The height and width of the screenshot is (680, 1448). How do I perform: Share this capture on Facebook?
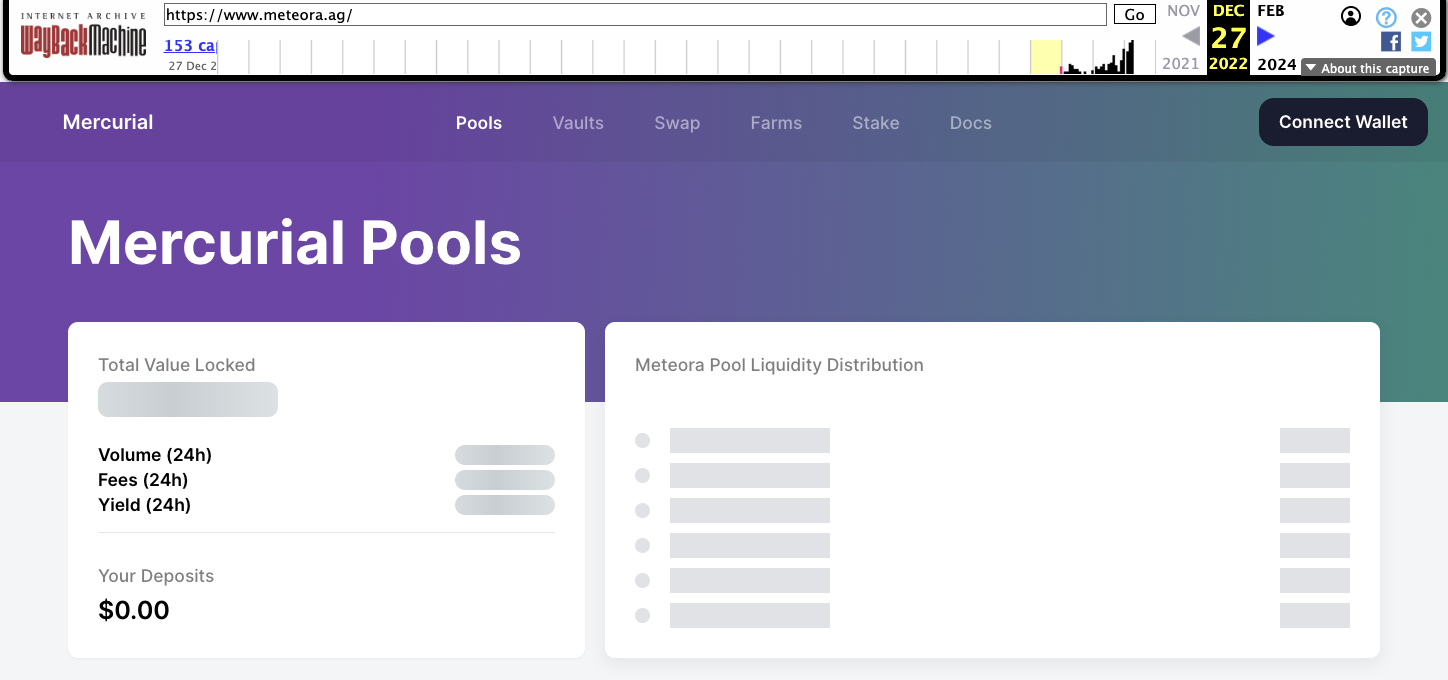1391,41
